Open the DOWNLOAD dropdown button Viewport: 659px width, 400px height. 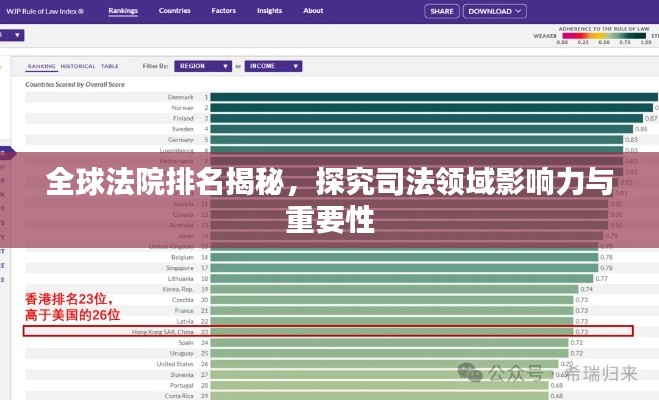point(495,11)
